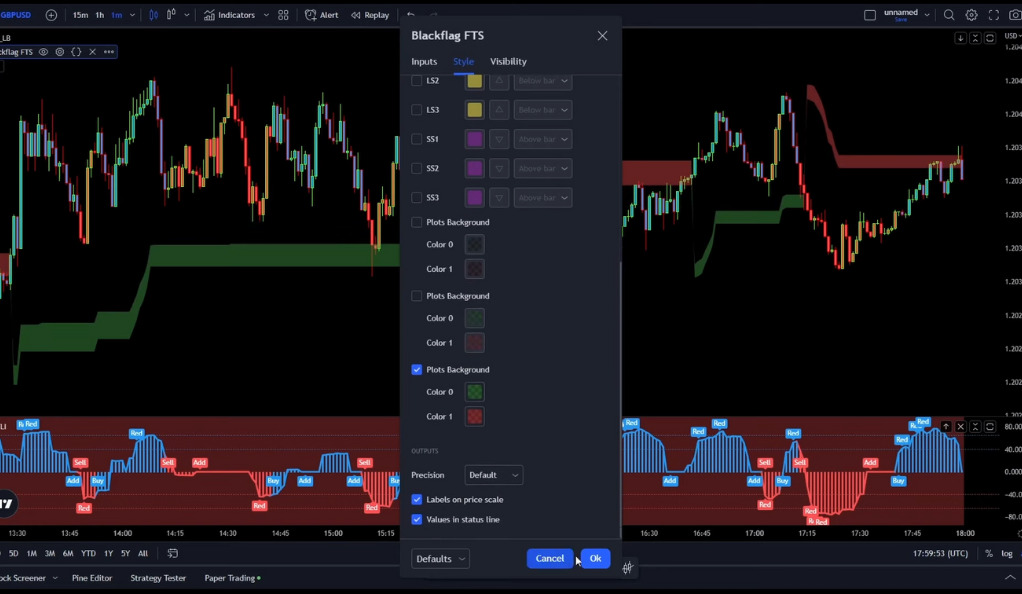
Task: Open the Defaults dropdown
Action: click(x=440, y=559)
